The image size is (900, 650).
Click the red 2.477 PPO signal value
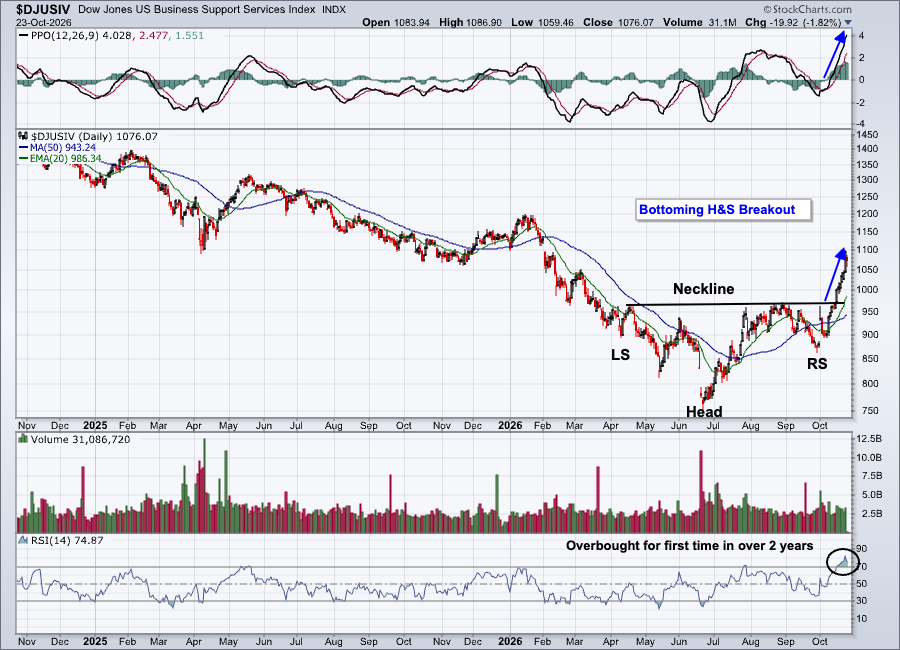click(x=152, y=36)
